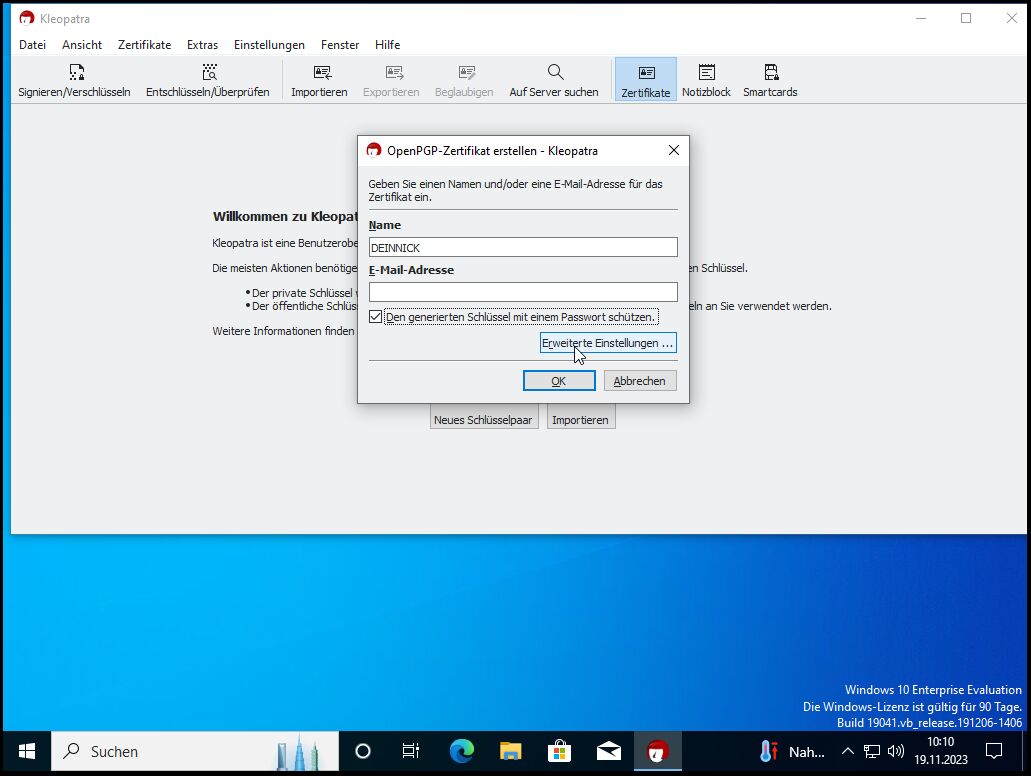Confirm the dialog with OK
The height and width of the screenshot is (776, 1031).
(x=559, y=381)
